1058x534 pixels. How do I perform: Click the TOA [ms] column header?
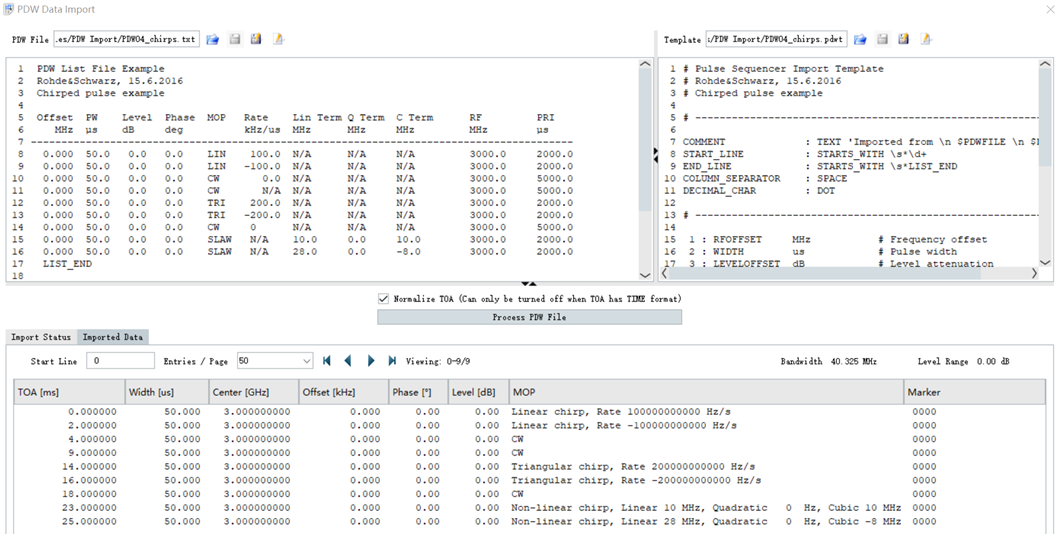69,392
